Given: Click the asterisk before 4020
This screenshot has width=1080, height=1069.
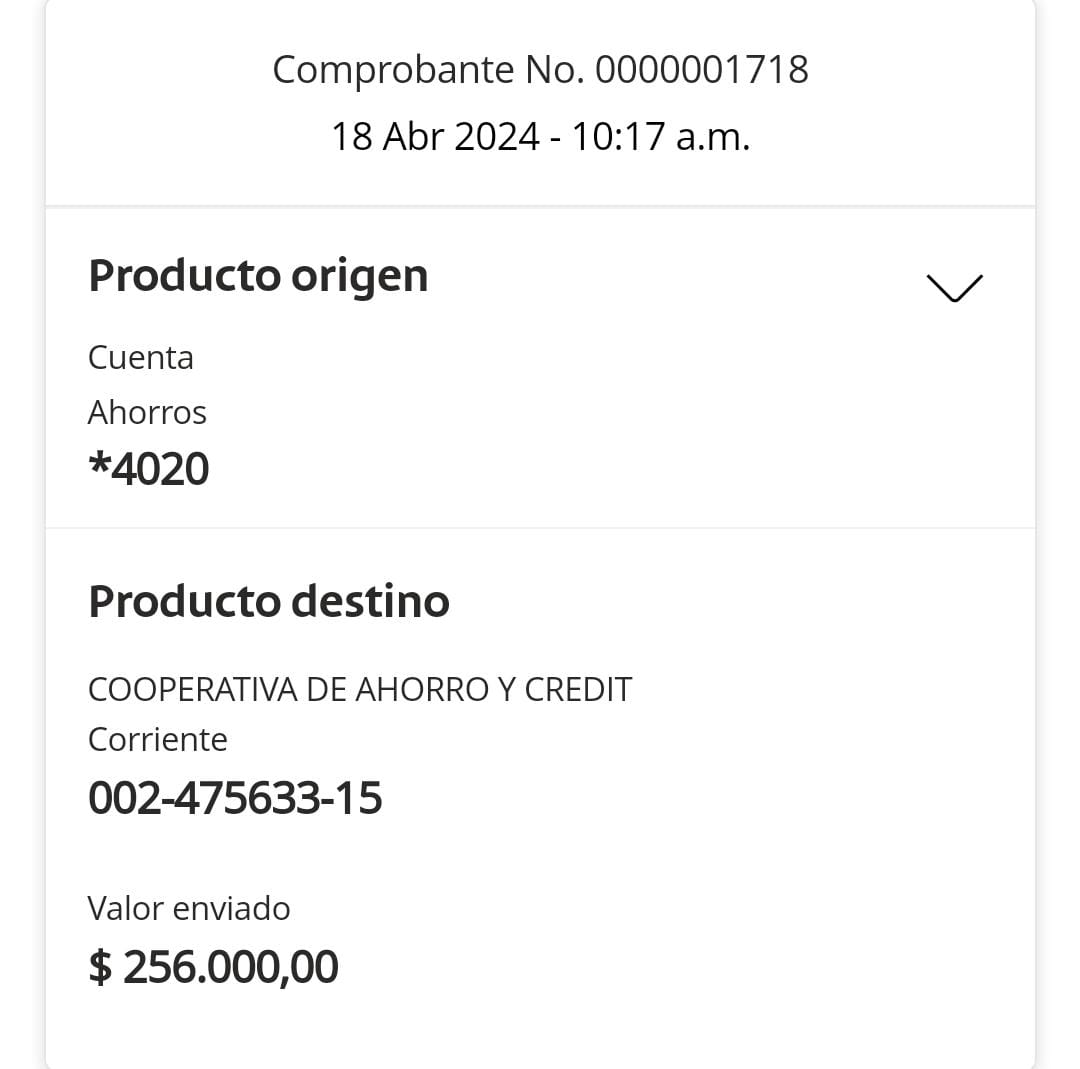Looking at the screenshot, I should tap(98, 466).
